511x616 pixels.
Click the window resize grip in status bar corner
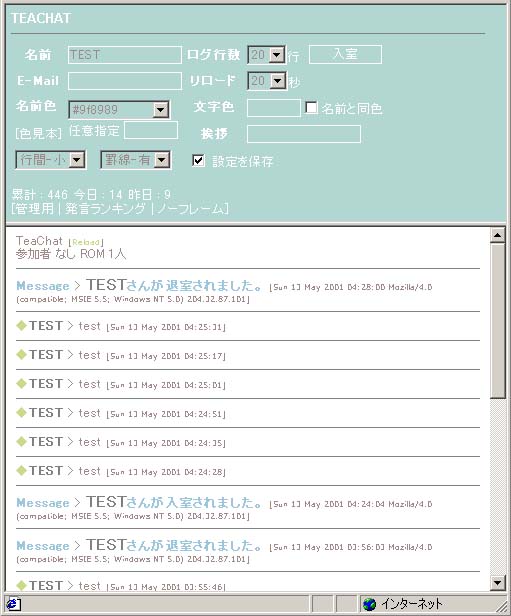pos(500,605)
